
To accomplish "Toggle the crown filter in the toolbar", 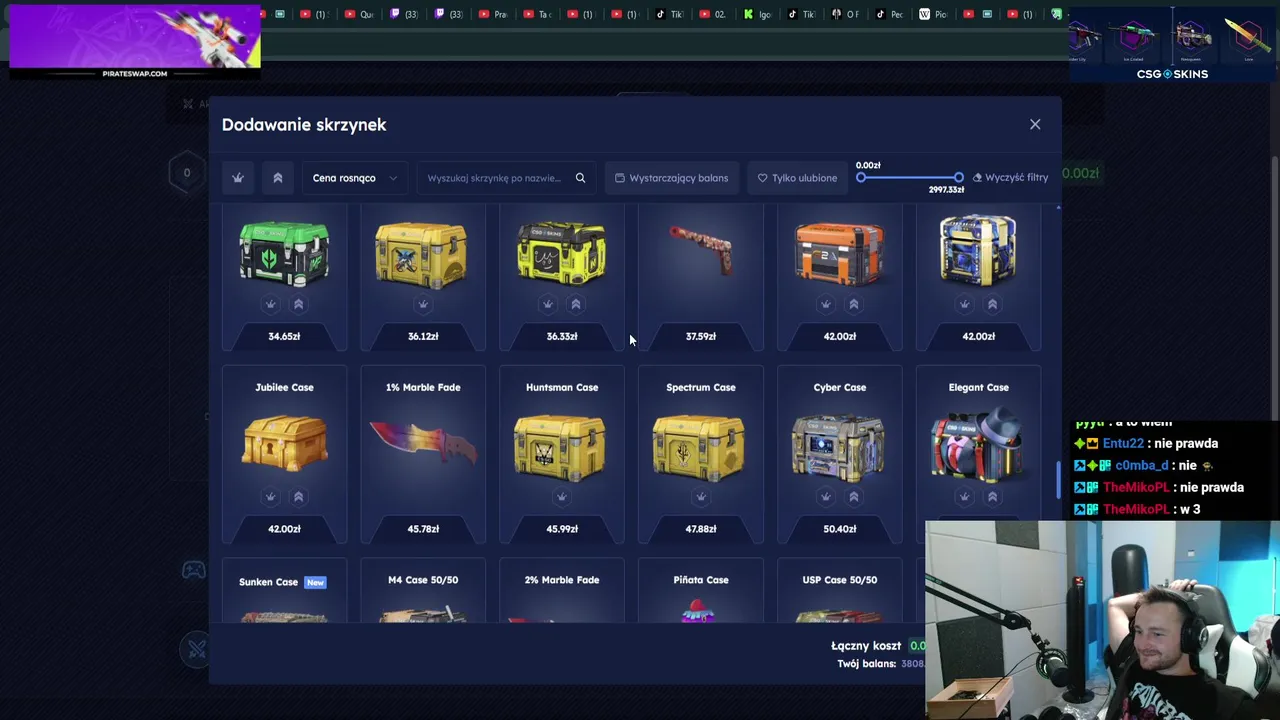I will coord(238,178).
